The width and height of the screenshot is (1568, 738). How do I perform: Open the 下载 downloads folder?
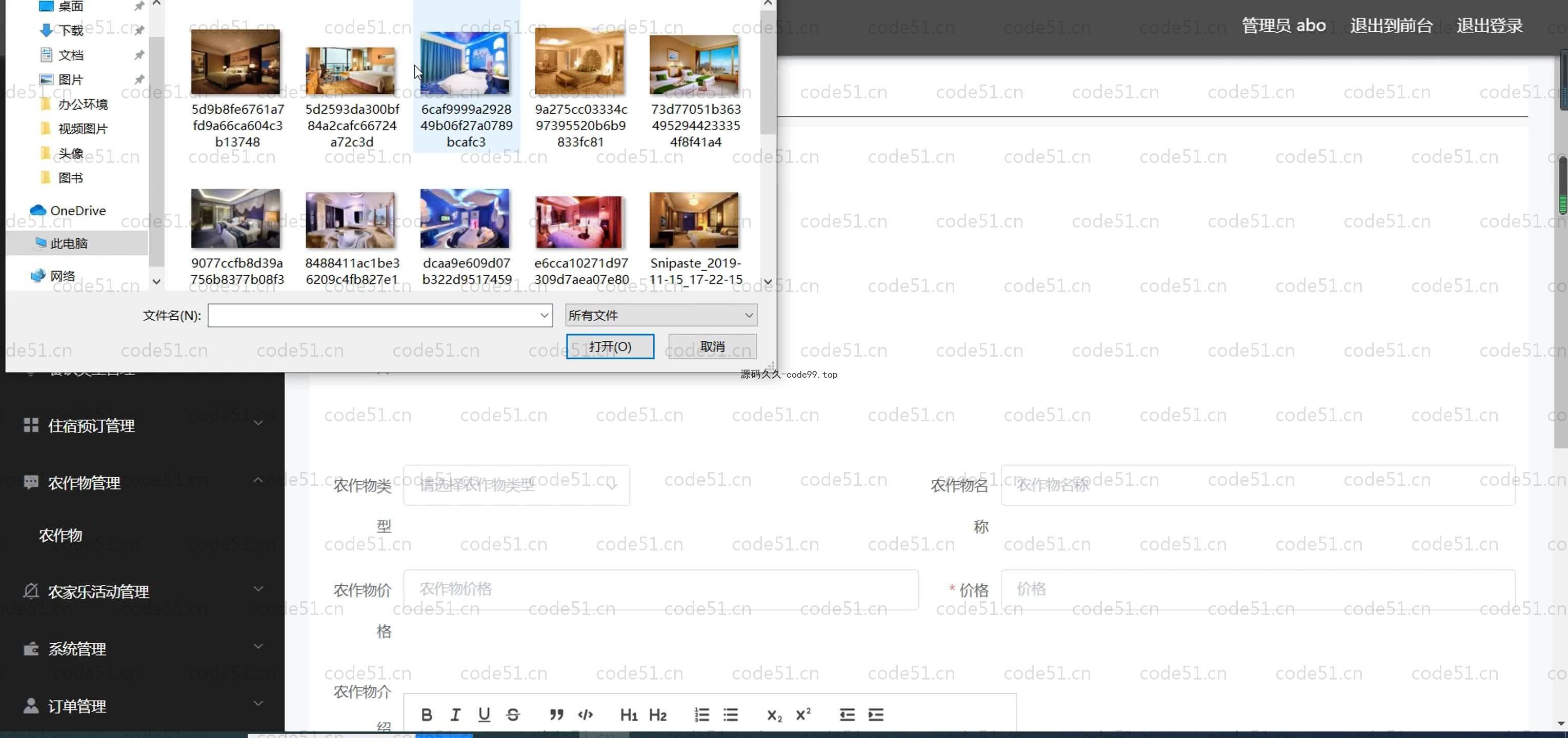point(71,30)
